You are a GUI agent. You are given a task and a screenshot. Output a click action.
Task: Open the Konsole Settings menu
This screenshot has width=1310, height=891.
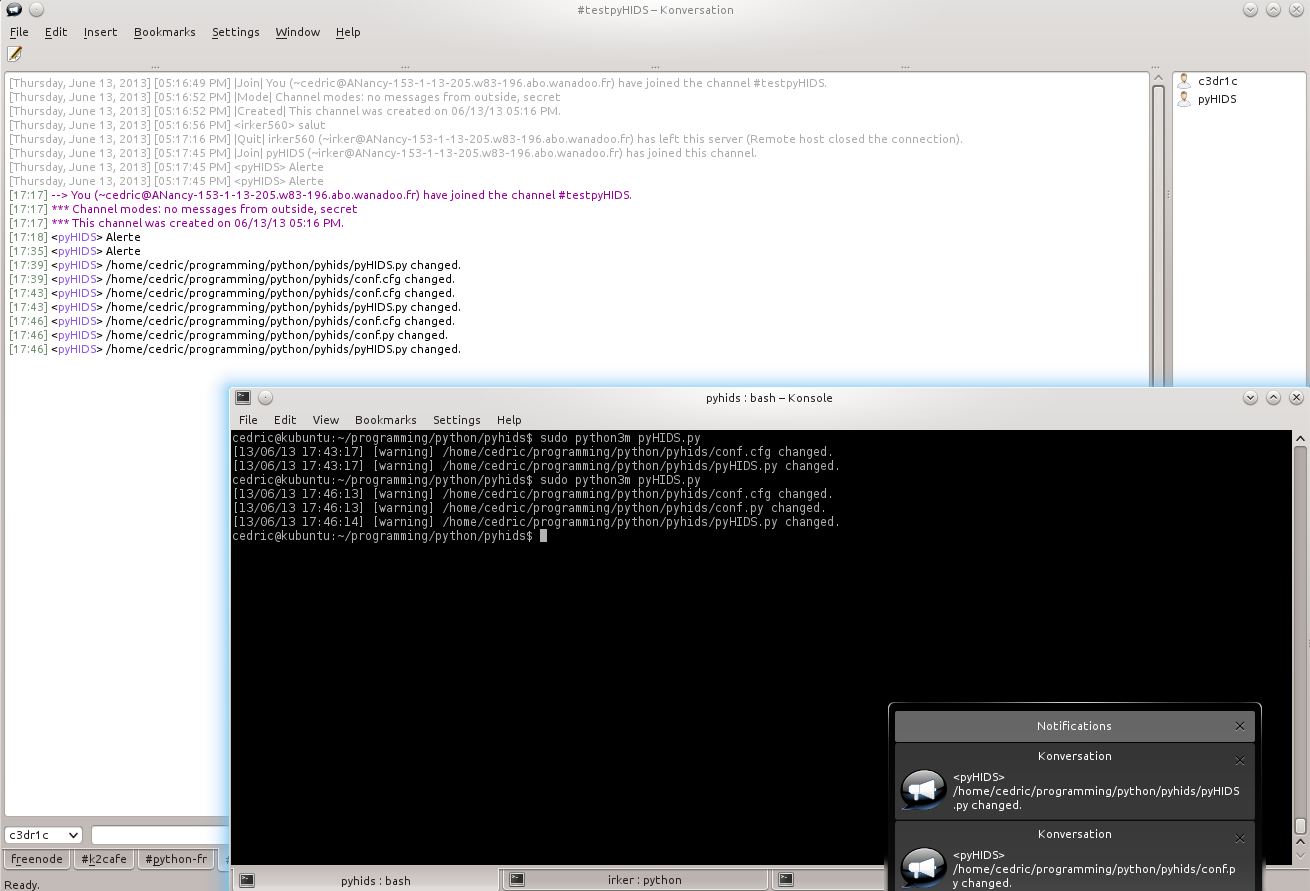point(457,420)
